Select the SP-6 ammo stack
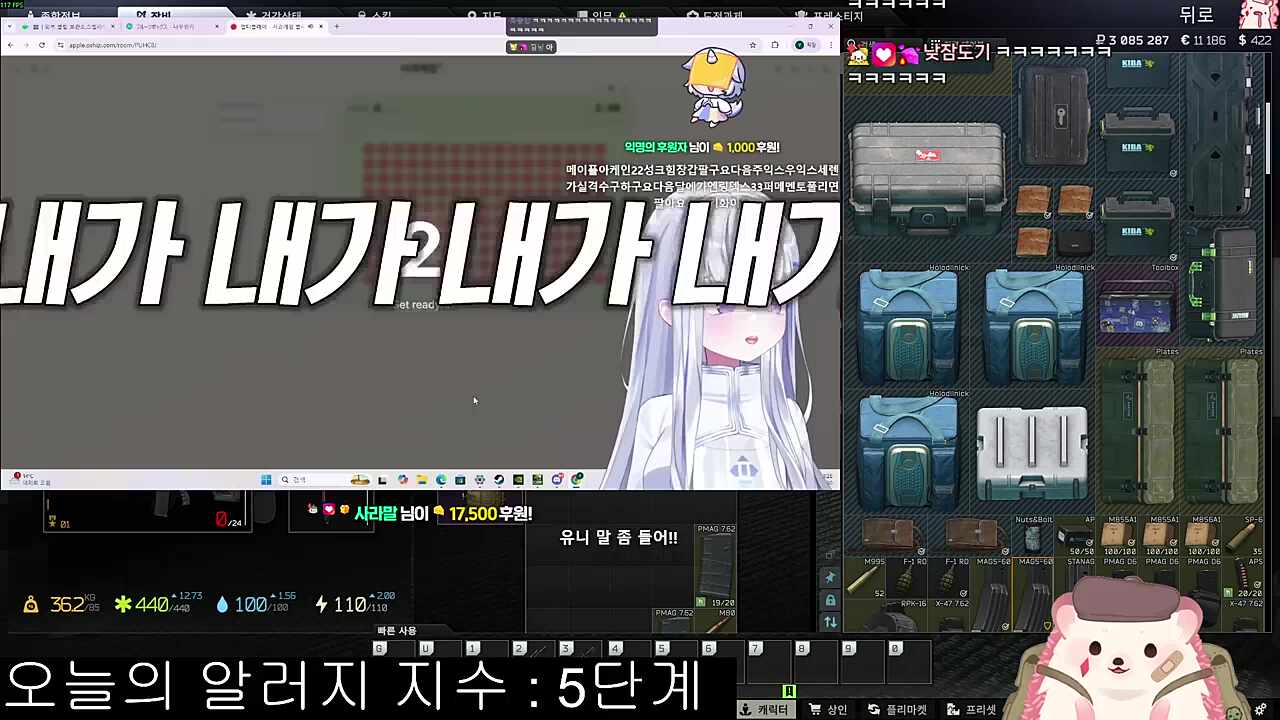 point(1244,537)
